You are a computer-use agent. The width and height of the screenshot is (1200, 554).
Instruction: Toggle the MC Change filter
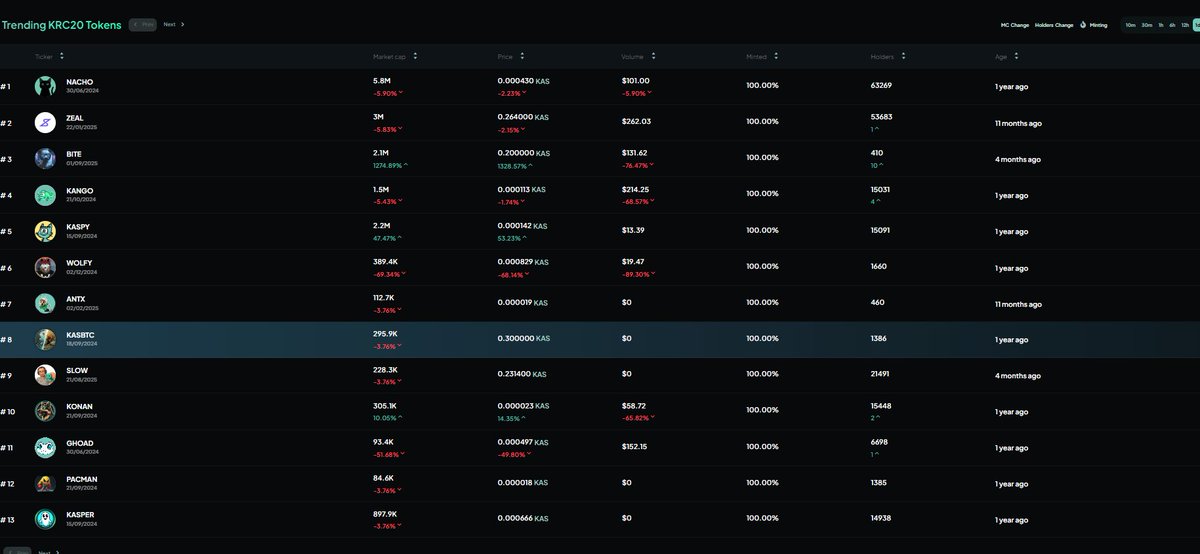click(1014, 24)
